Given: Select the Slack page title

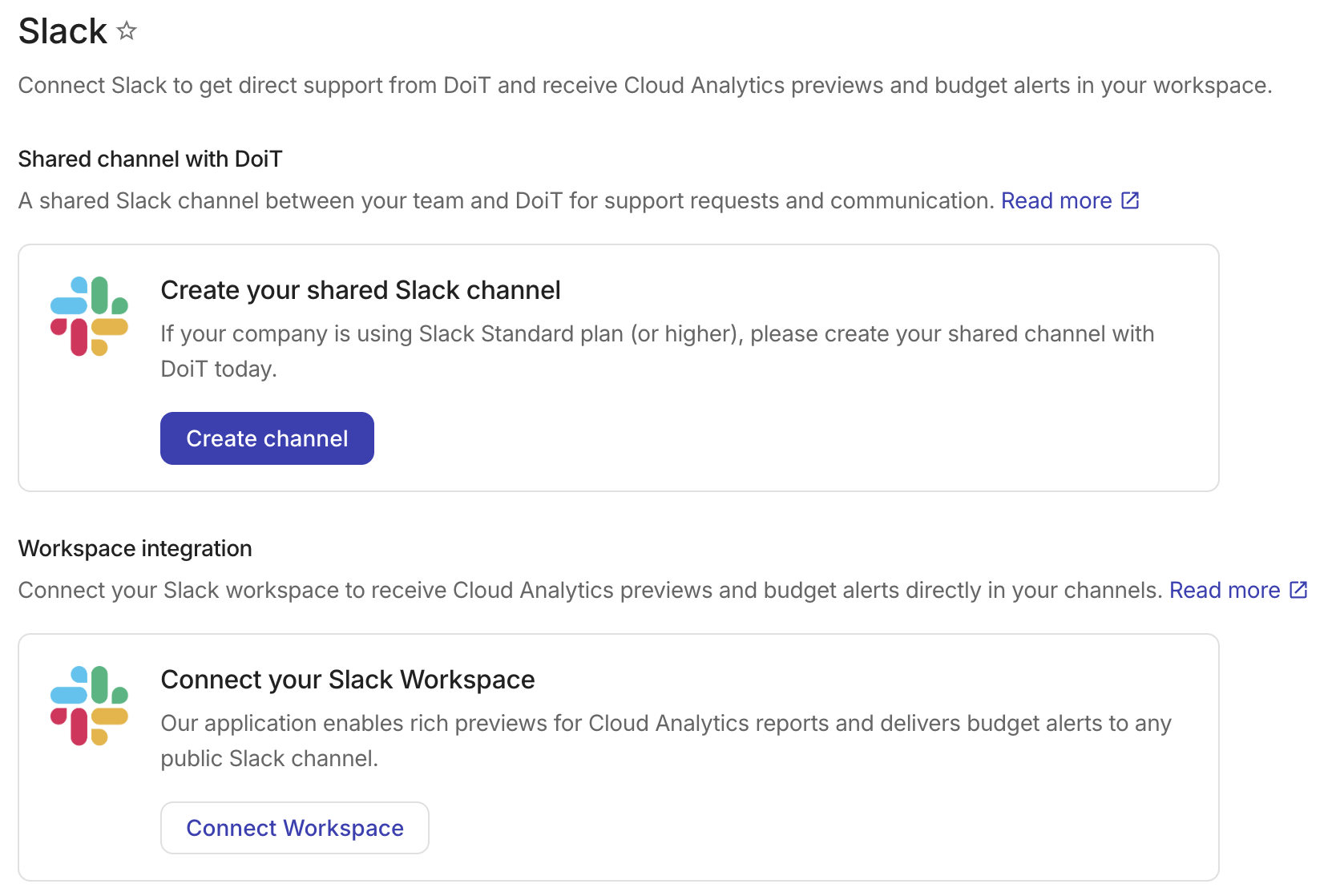Looking at the screenshot, I should point(63,31).
